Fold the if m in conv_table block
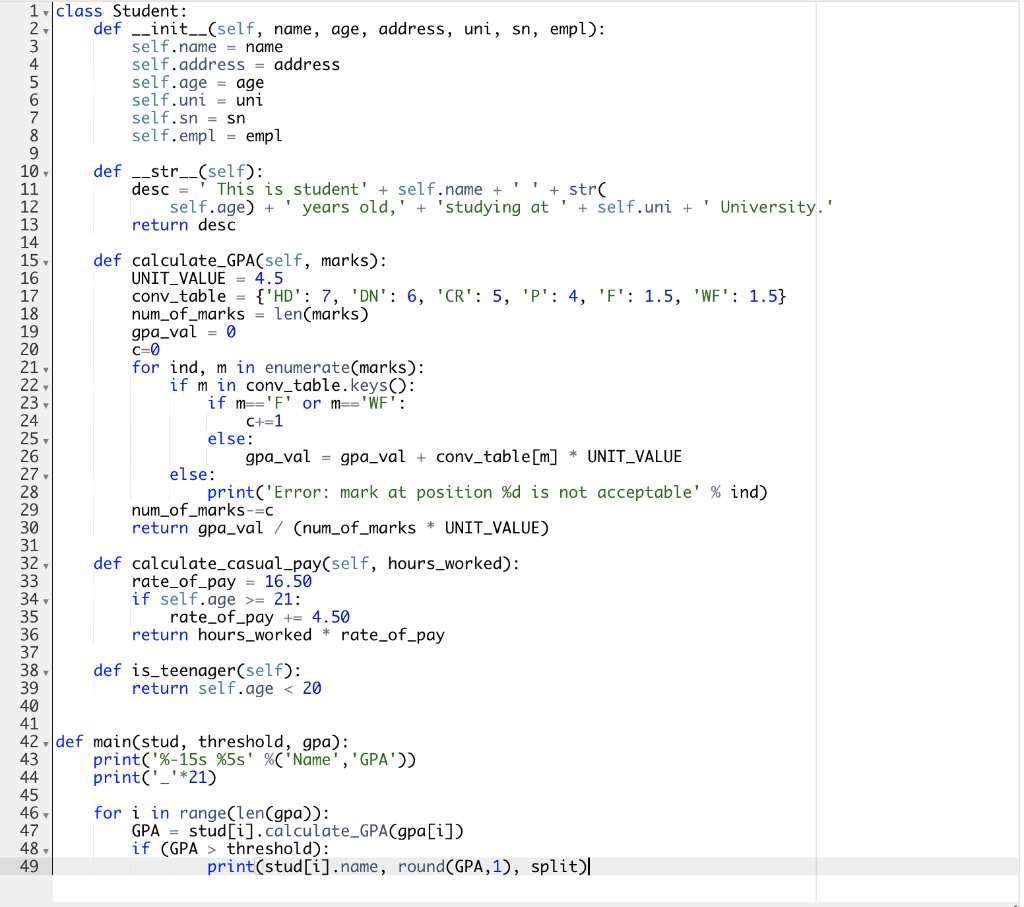Viewport: 1024px width, 907px height. point(44,386)
